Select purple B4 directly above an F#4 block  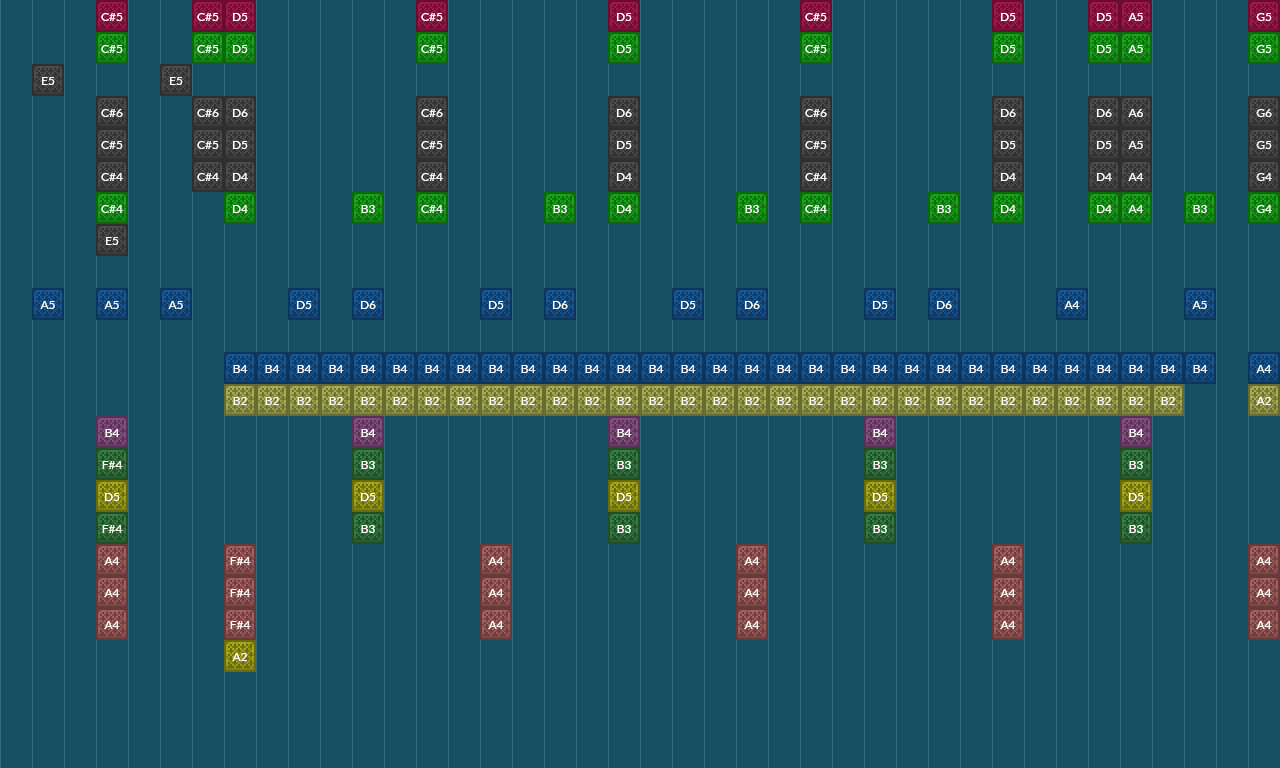click(112, 432)
